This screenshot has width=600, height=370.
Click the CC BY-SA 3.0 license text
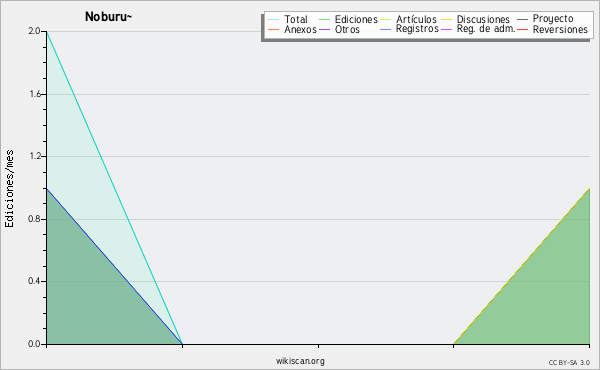[569, 362]
